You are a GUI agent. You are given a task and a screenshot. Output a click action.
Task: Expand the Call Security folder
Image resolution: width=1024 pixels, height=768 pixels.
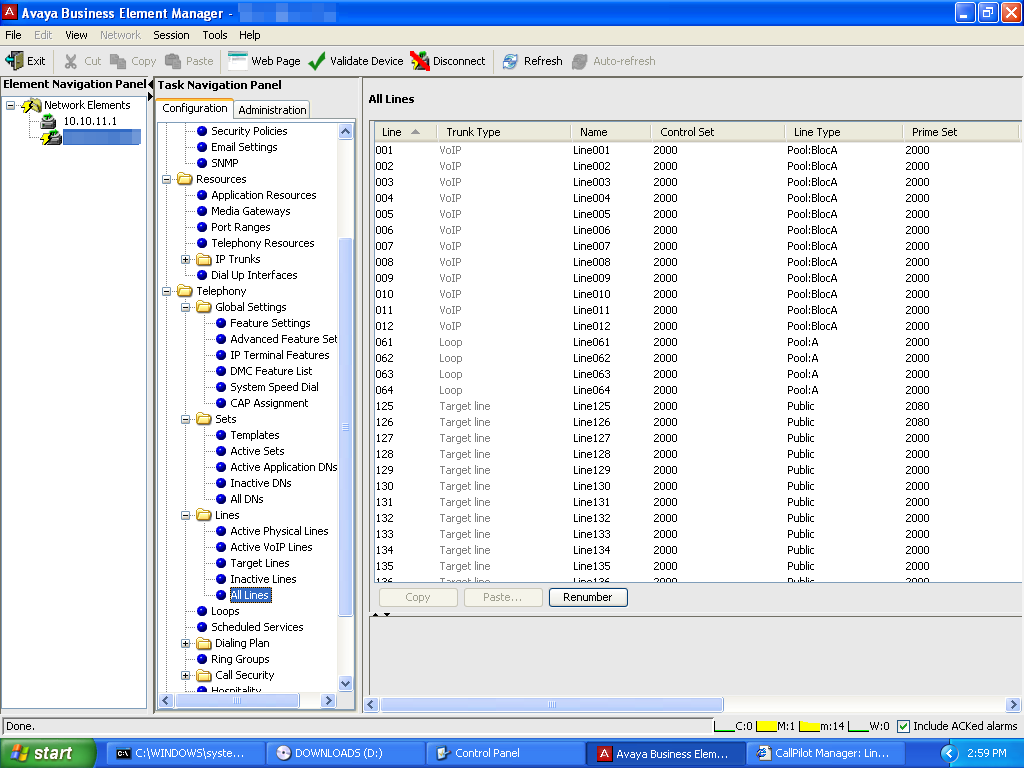(x=185, y=675)
